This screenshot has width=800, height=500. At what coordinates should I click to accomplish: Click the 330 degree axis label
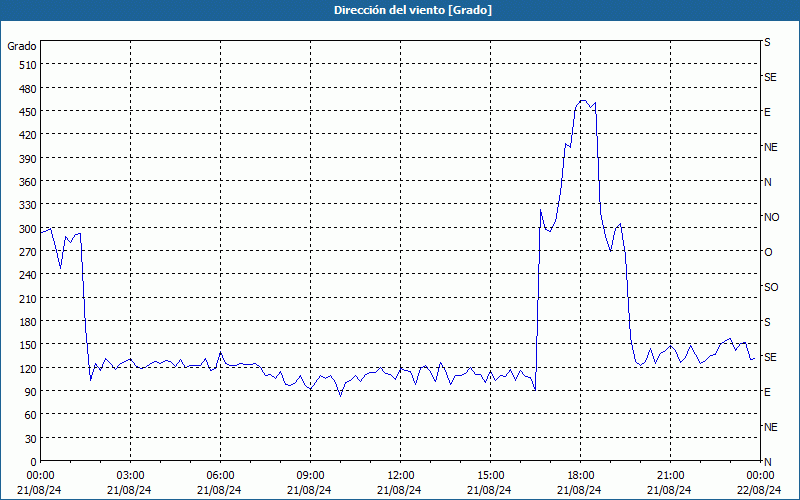click(29, 205)
